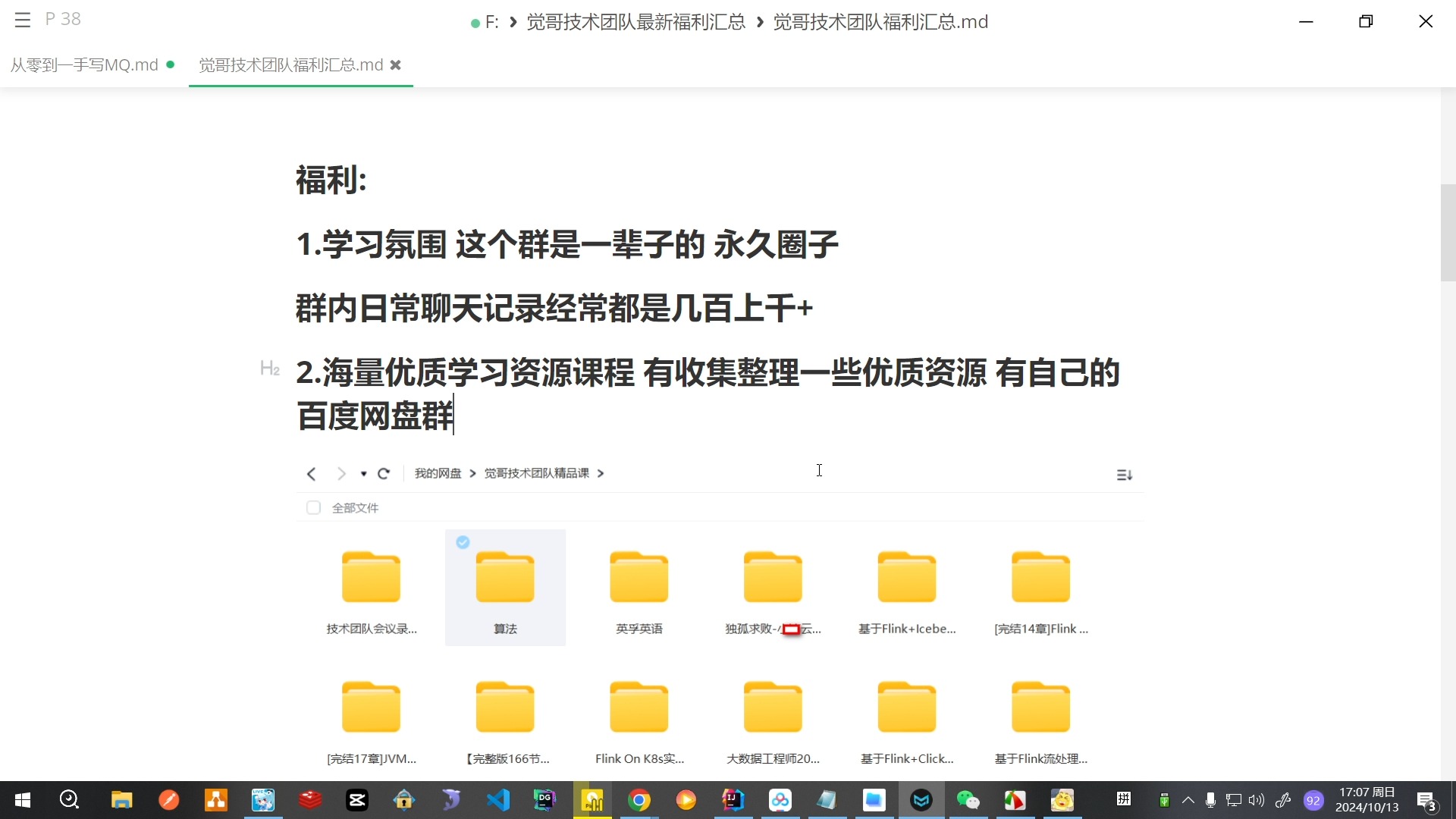Open Baidu Netdisk taskbar icon
The image size is (1456, 819).
pos(780,800)
